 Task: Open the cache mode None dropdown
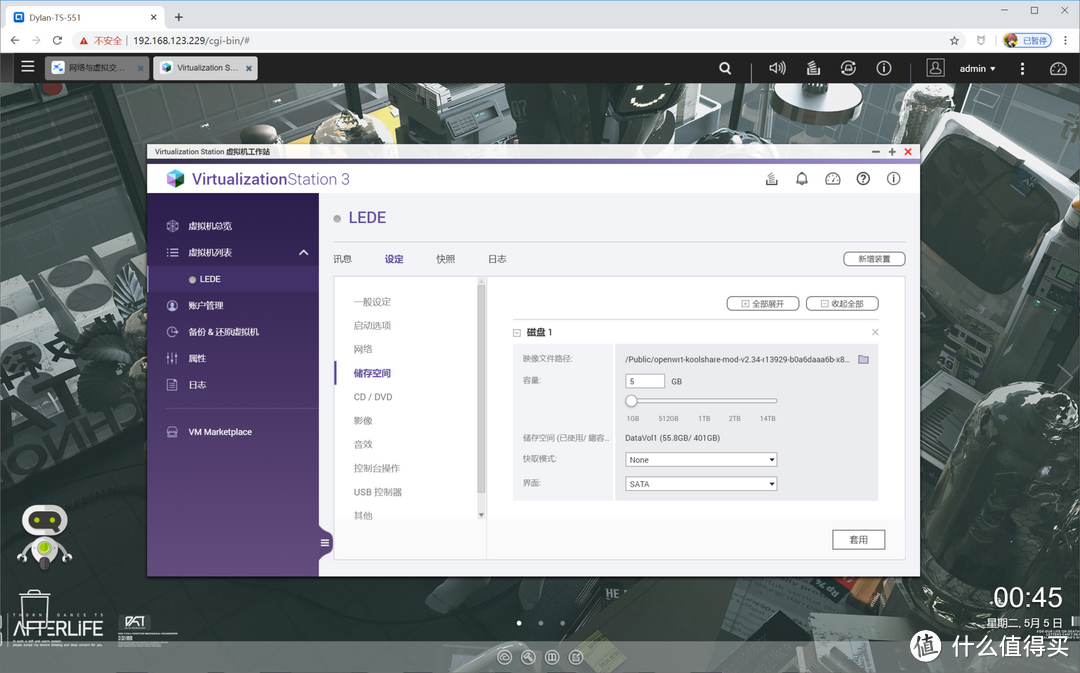701,459
